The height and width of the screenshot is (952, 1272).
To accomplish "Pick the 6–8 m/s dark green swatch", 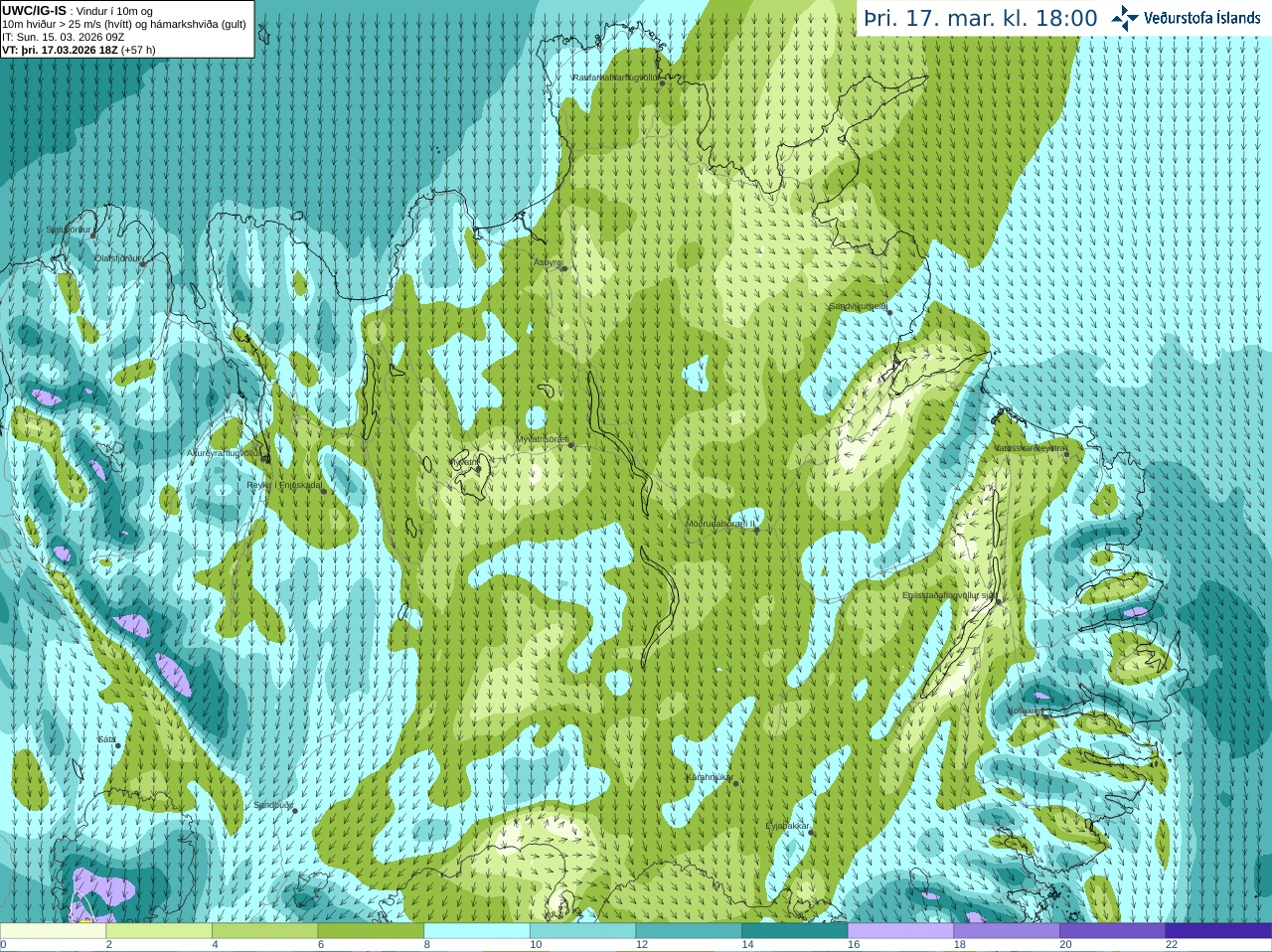I will pos(371,931).
